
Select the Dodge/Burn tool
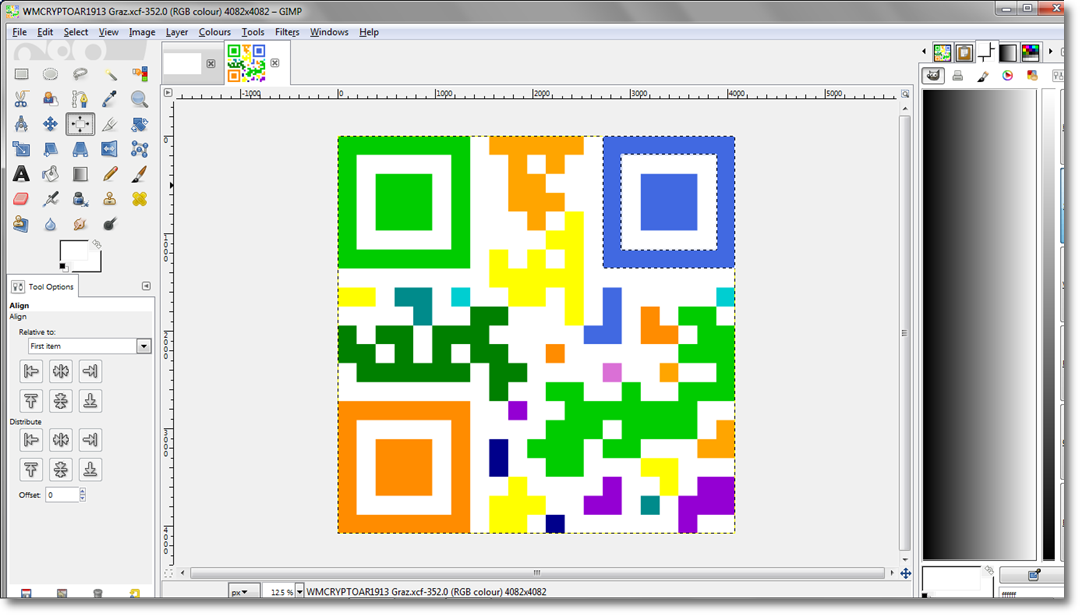pyautogui.click(x=110, y=224)
